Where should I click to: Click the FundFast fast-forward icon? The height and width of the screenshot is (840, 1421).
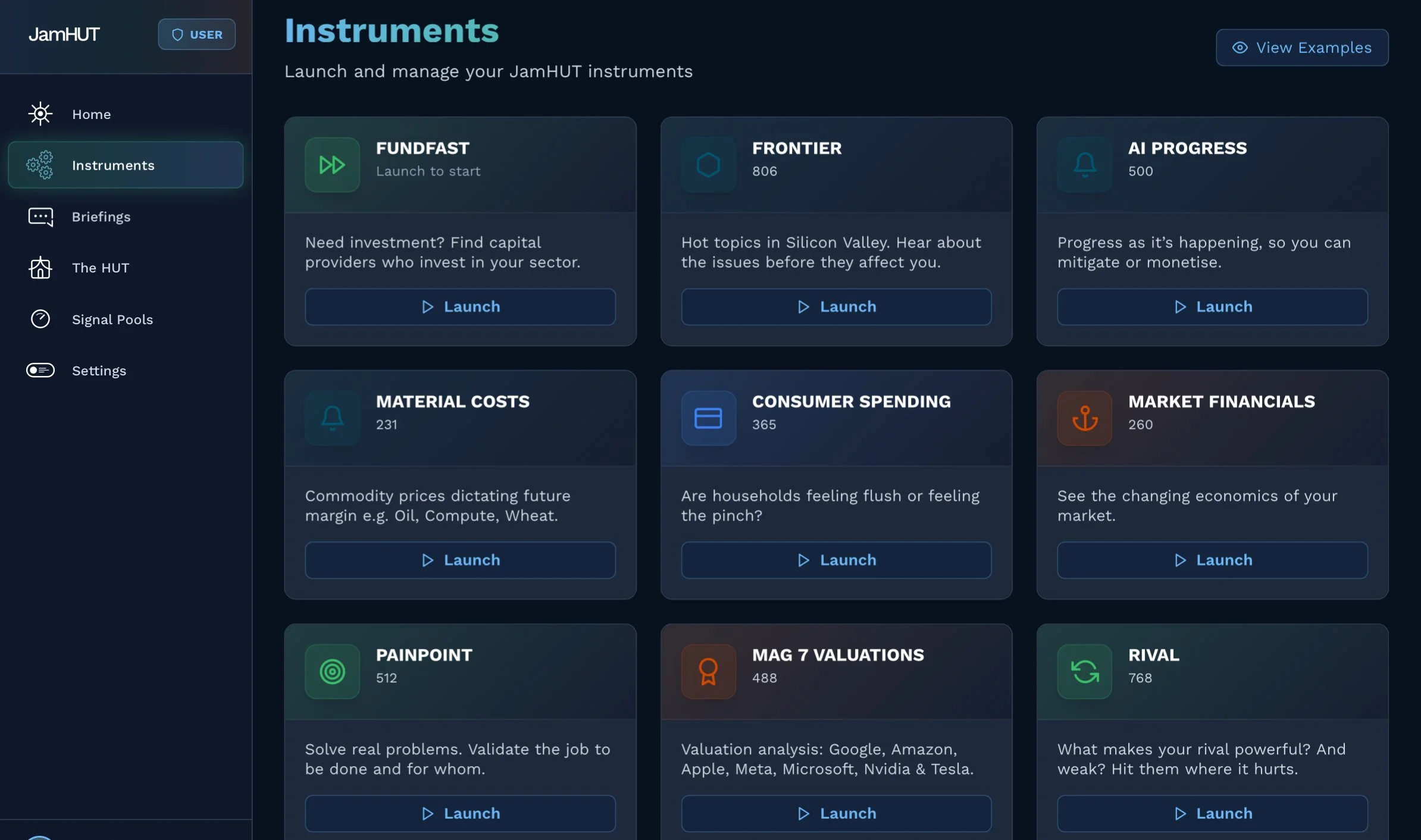point(332,165)
